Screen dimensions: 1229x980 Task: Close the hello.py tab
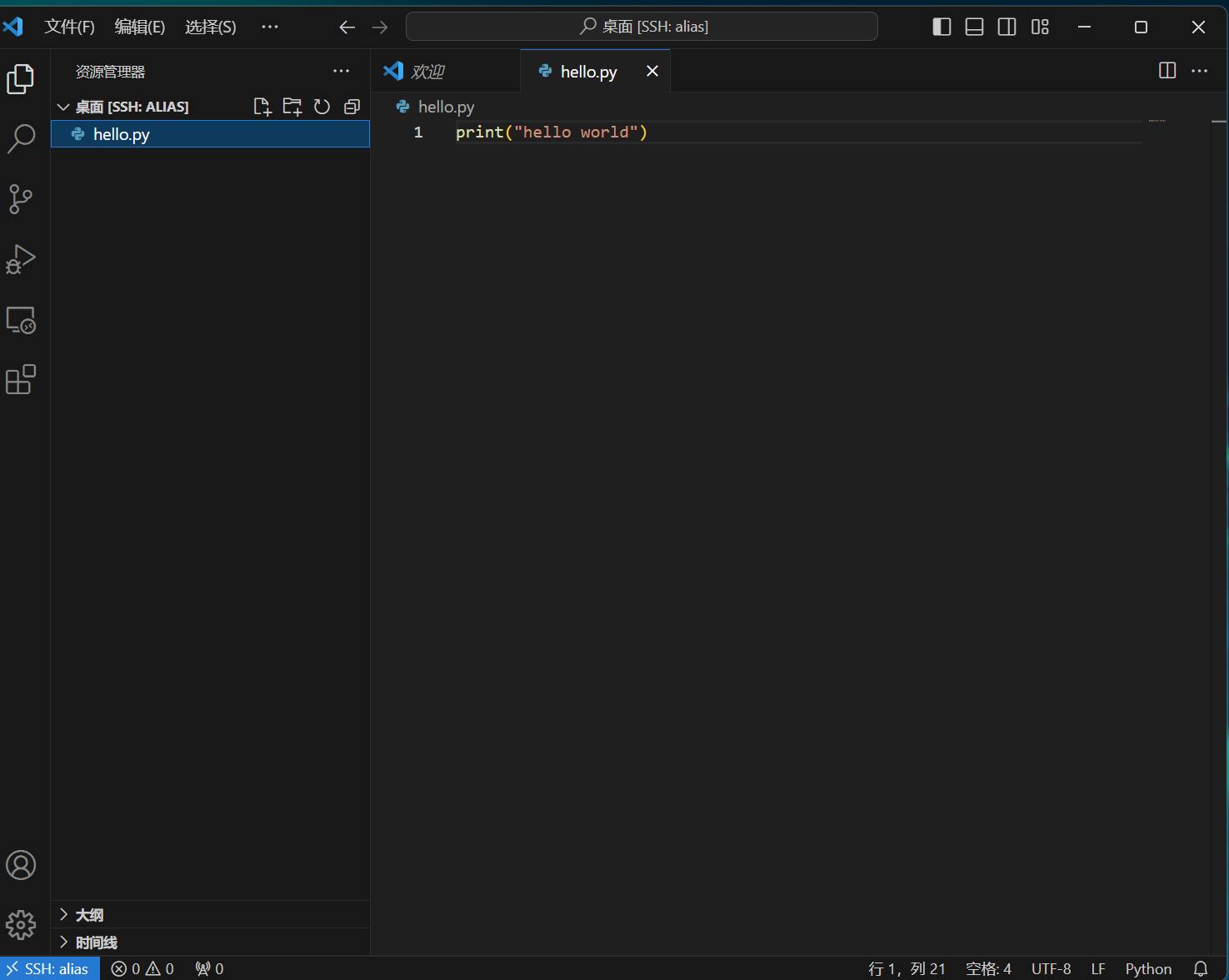[x=652, y=71]
